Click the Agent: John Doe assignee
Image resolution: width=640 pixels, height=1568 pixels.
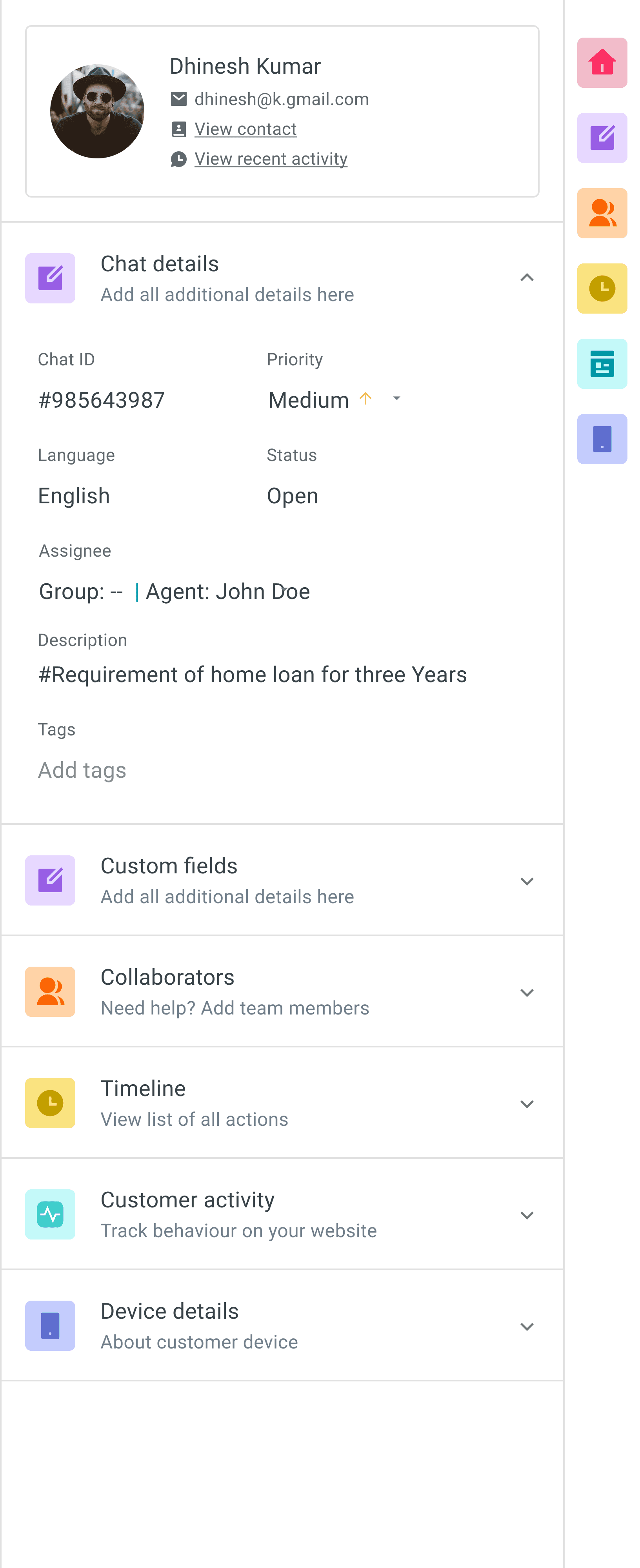click(x=228, y=591)
